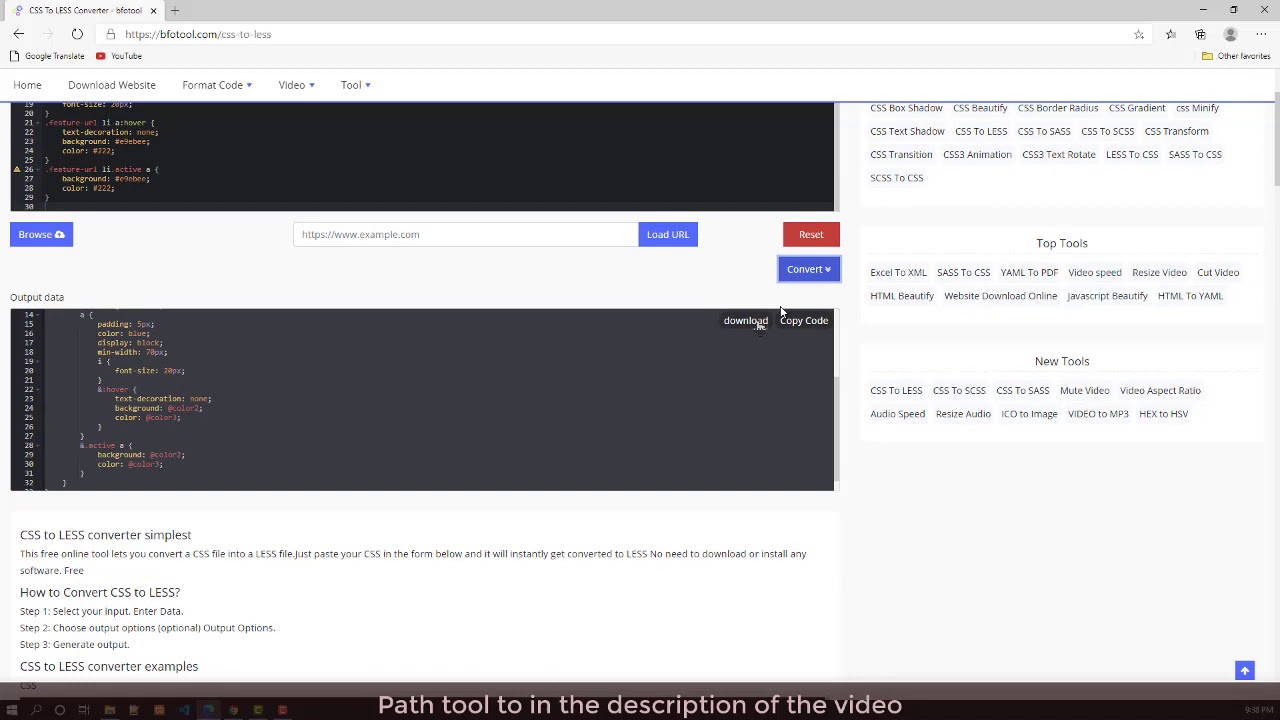Focus the URL input field
1280x720 pixels.
[x=465, y=234]
